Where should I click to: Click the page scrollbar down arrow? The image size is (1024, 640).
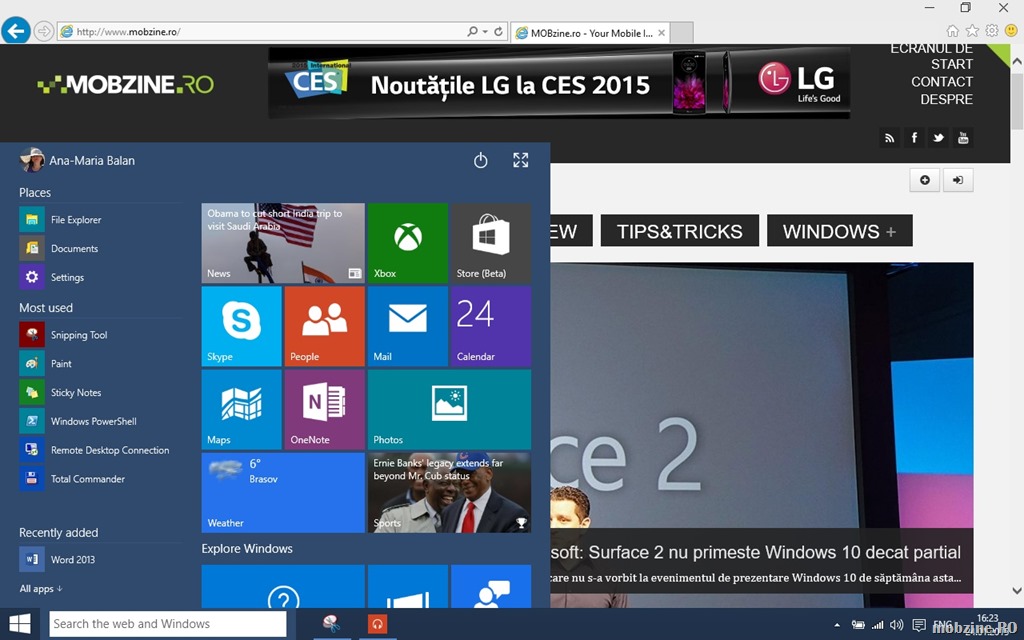1017,590
